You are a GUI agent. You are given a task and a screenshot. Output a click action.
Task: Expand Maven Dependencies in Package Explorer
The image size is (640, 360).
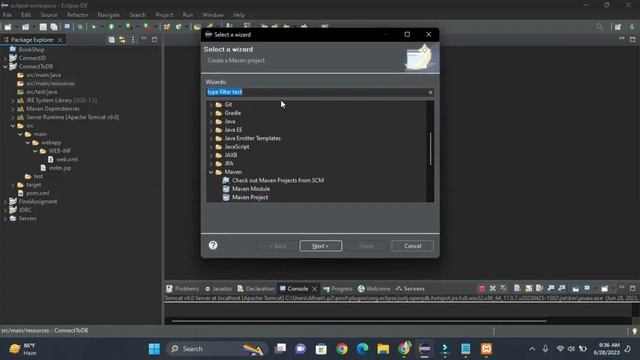point(13,109)
